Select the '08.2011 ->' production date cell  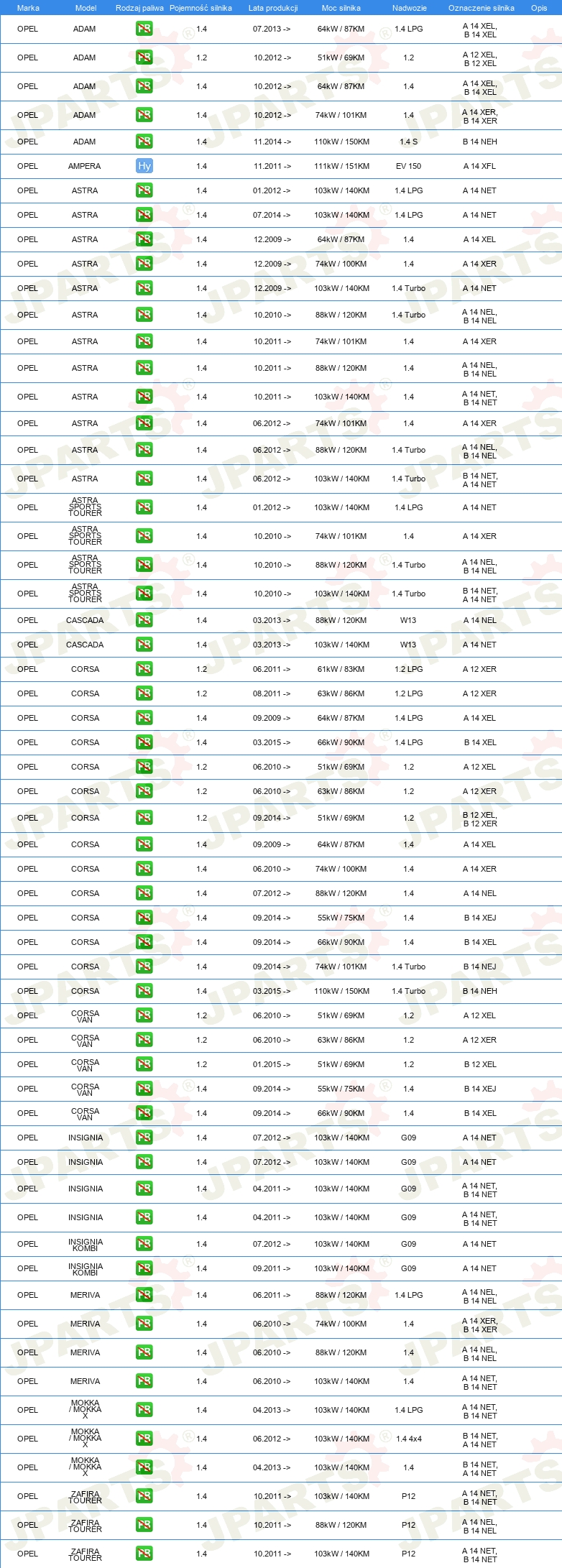(x=272, y=693)
